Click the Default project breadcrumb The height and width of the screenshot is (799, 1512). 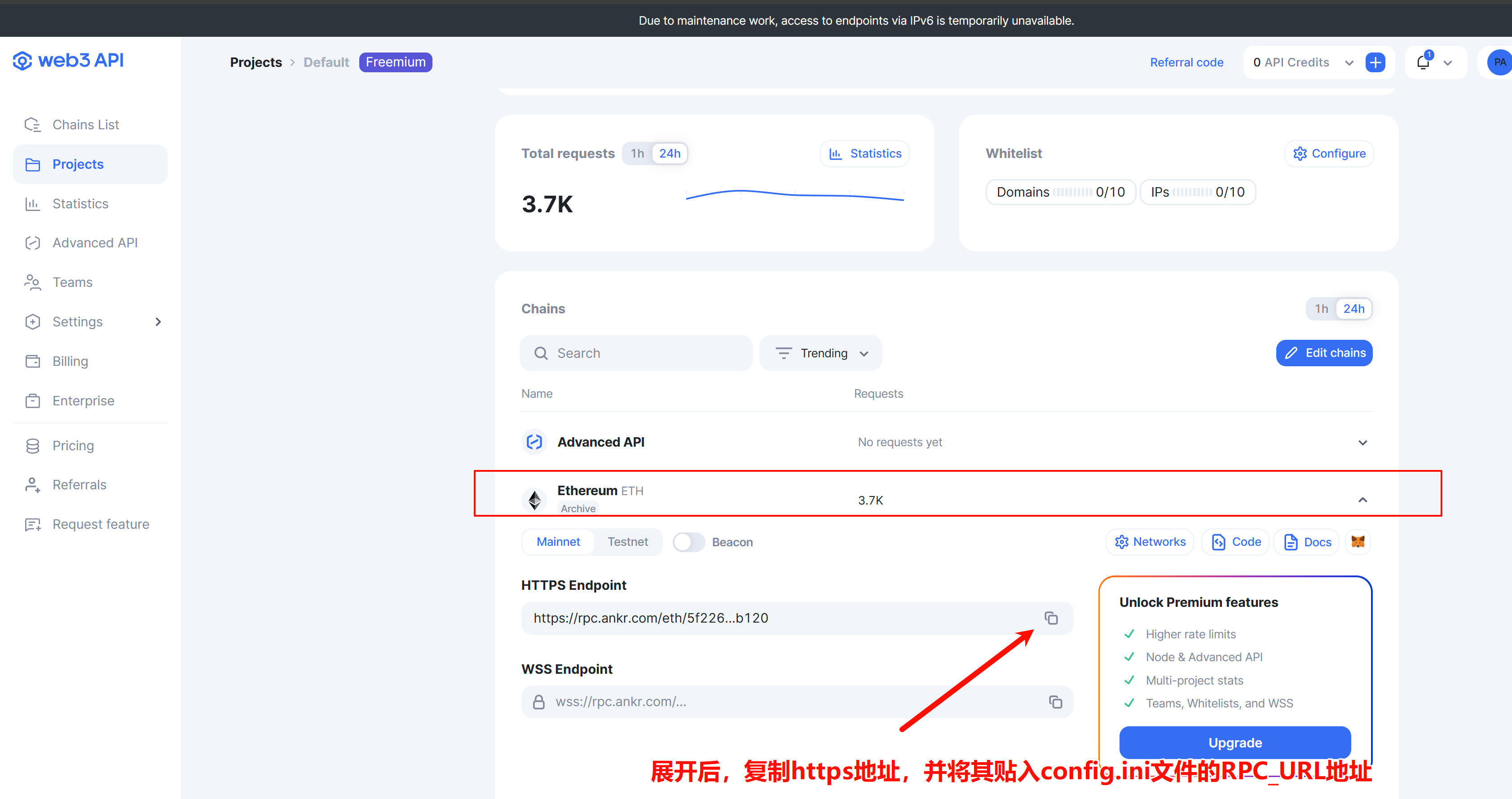(326, 62)
